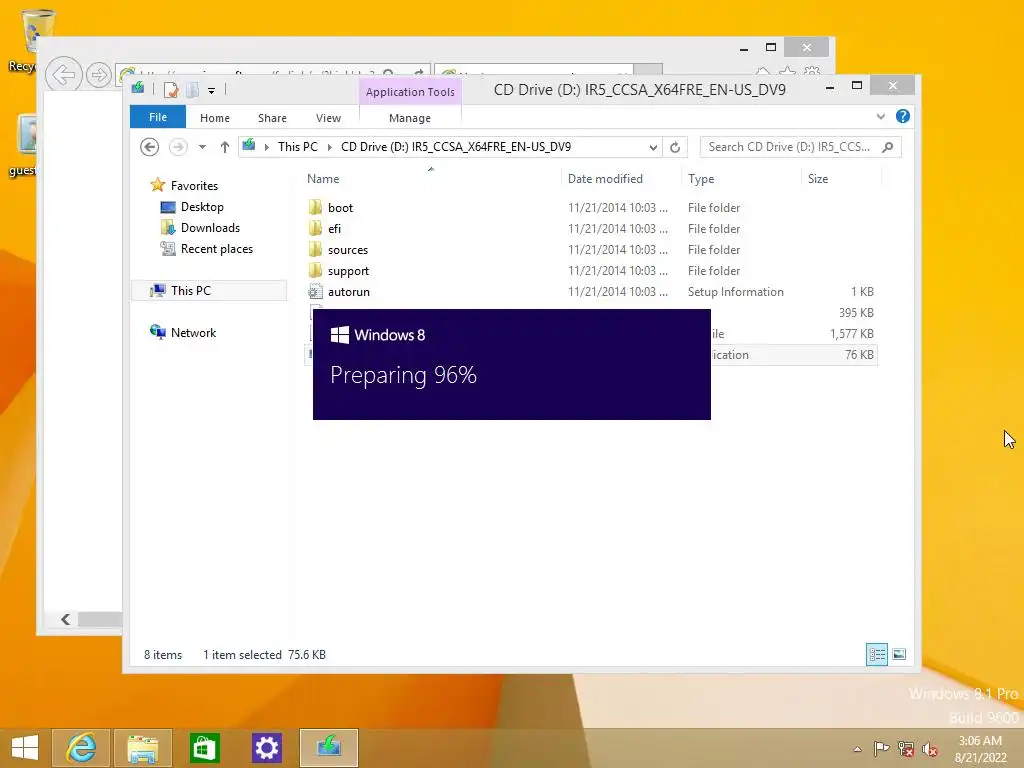
Task: Open Internet Explorer from the taskbar
Action: (81, 748)
